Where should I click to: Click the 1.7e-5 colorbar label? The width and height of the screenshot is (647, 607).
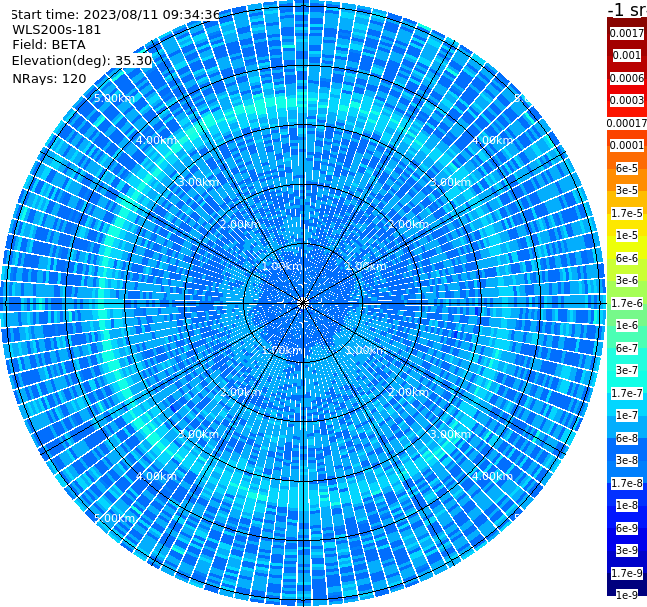(x=627, y=213)
